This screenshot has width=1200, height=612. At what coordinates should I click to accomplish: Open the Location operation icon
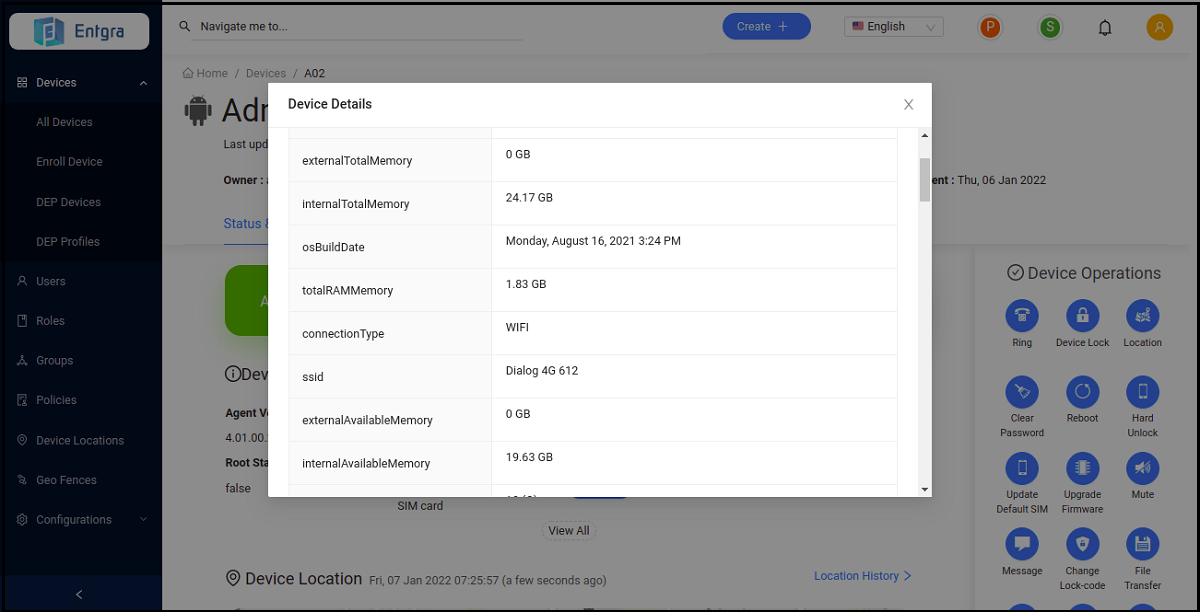(1142, 316)
